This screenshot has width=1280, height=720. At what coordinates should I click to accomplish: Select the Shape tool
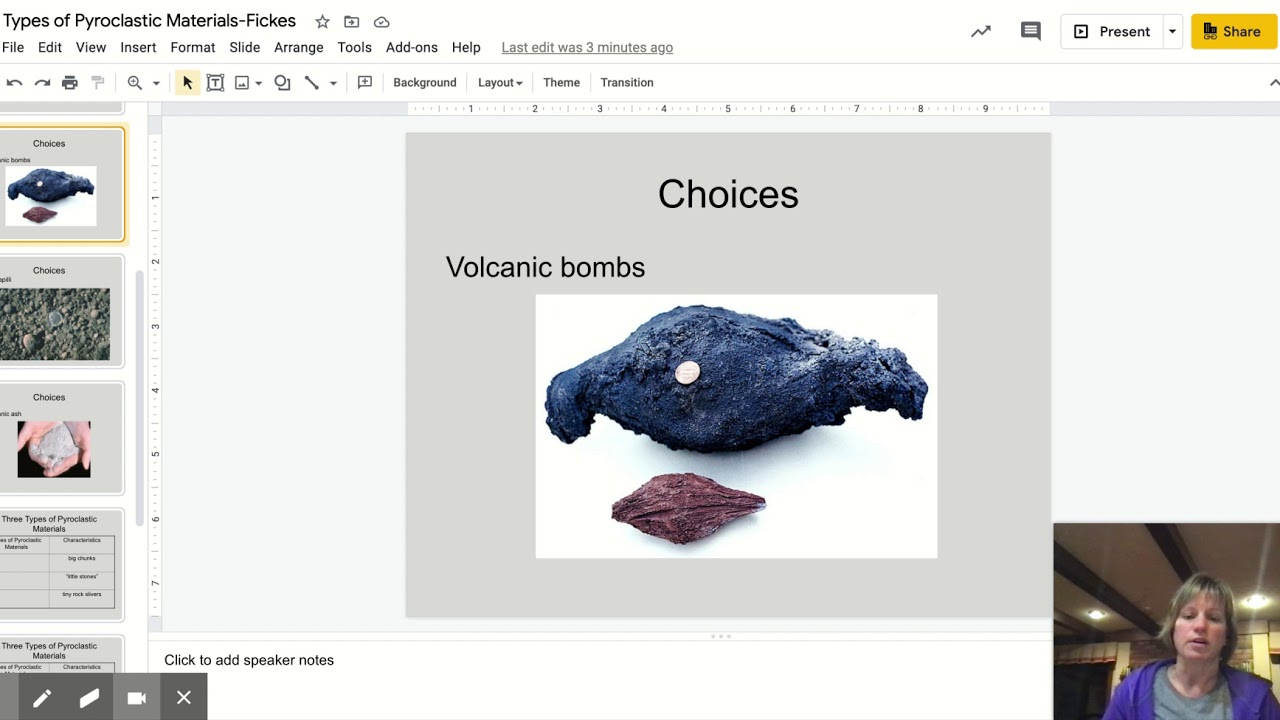[283, 83]
